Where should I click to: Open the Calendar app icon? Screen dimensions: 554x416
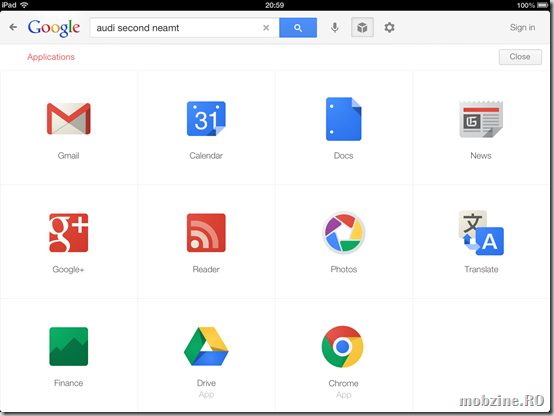(206, 119)
